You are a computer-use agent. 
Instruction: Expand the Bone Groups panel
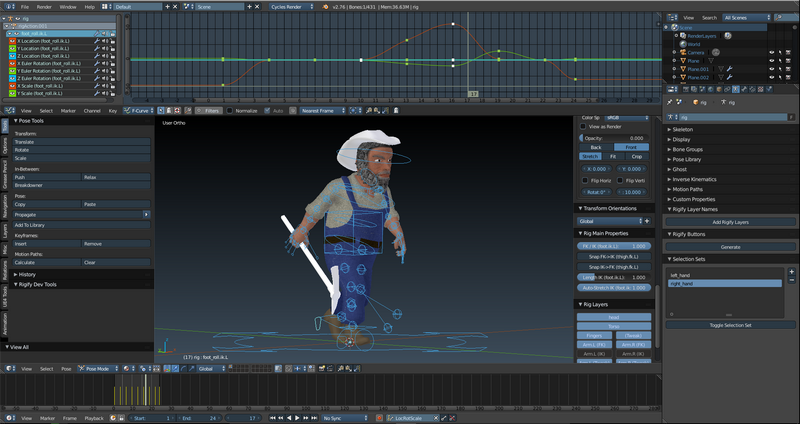(687, 149)
